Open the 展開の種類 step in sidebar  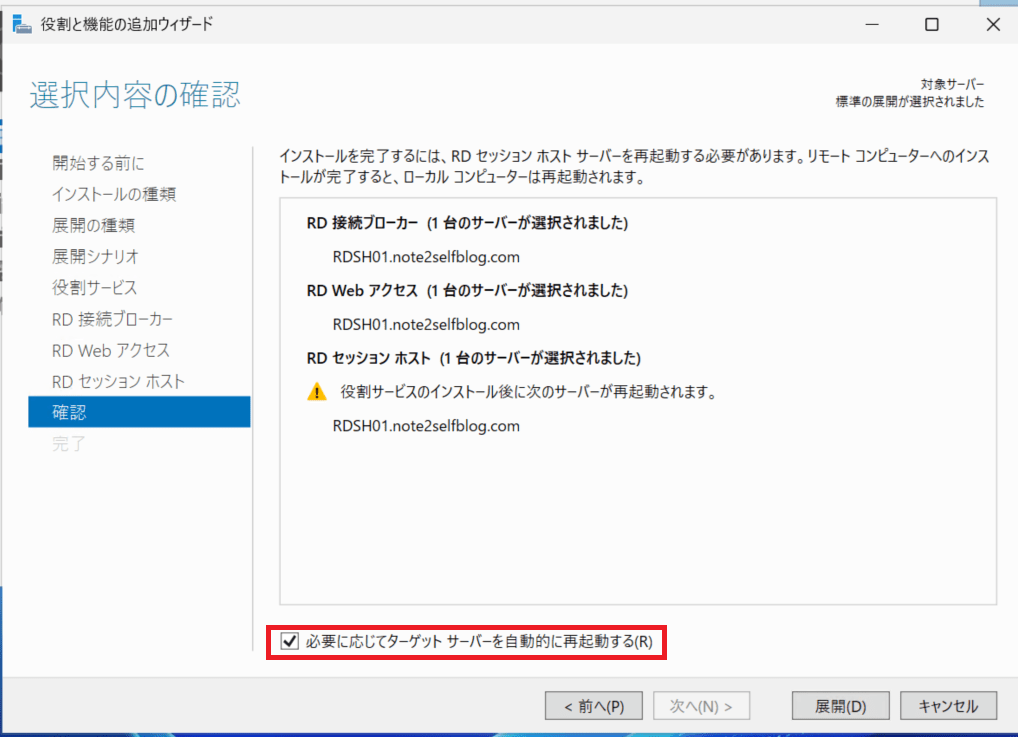point(93,225)
